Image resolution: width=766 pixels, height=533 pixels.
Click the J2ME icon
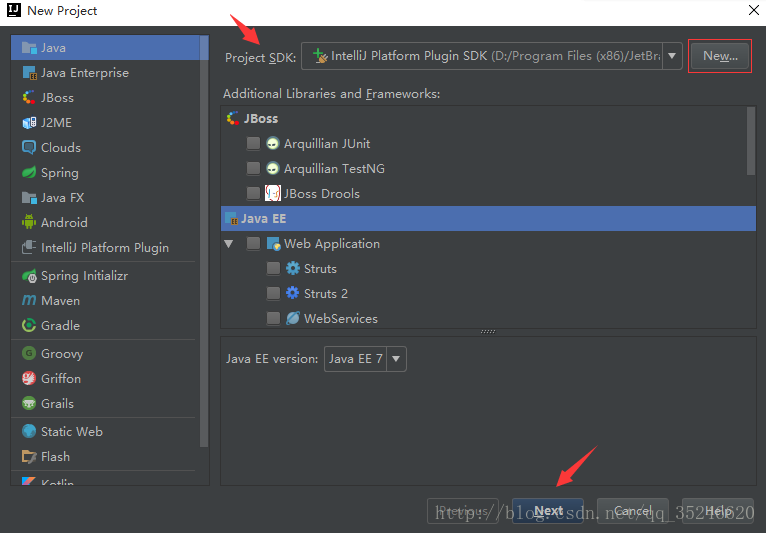click(x=29, y=123)
